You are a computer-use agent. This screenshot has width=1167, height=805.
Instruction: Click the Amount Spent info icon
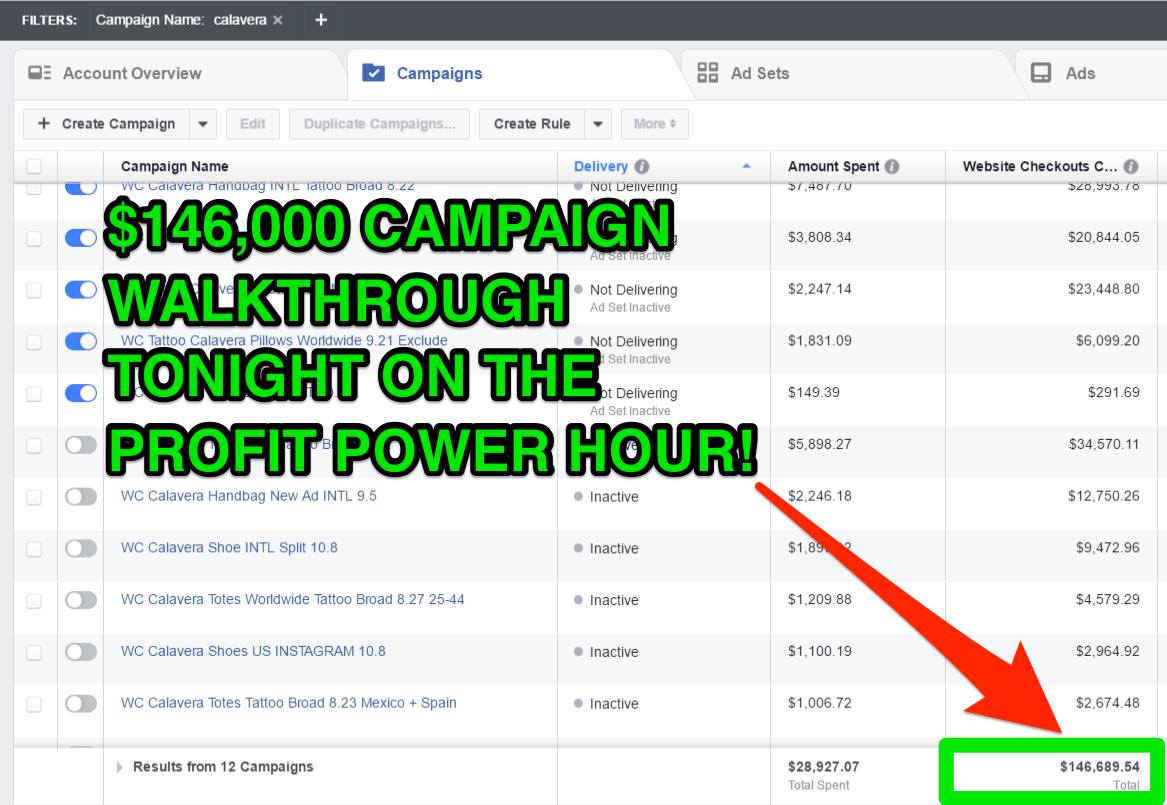891,167
